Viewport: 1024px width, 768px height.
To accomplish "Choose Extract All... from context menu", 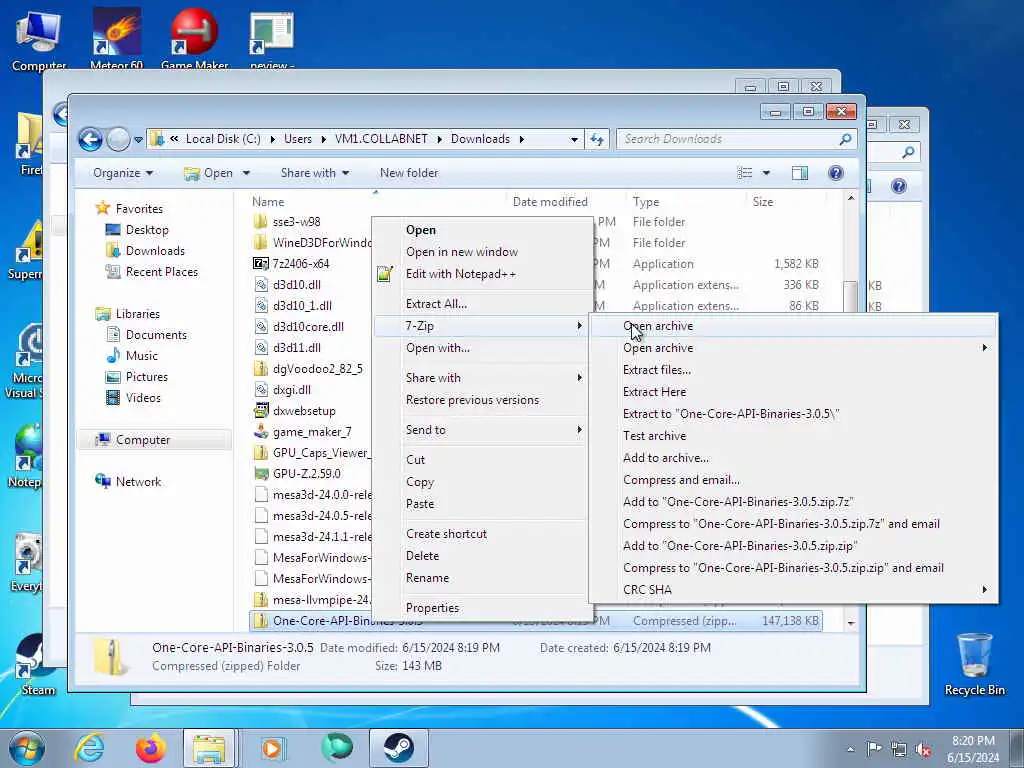I will pos(436,304).
